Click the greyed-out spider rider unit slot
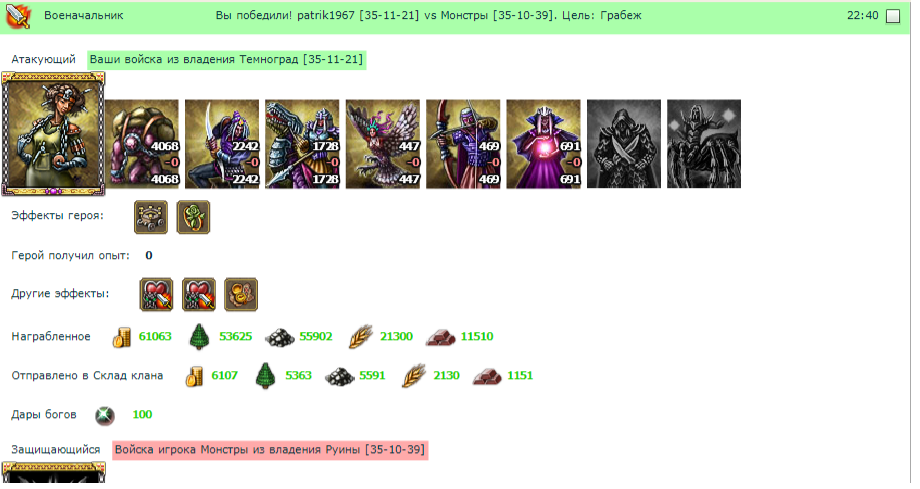This screenshot has width=920, height=489. pos(704,144)
